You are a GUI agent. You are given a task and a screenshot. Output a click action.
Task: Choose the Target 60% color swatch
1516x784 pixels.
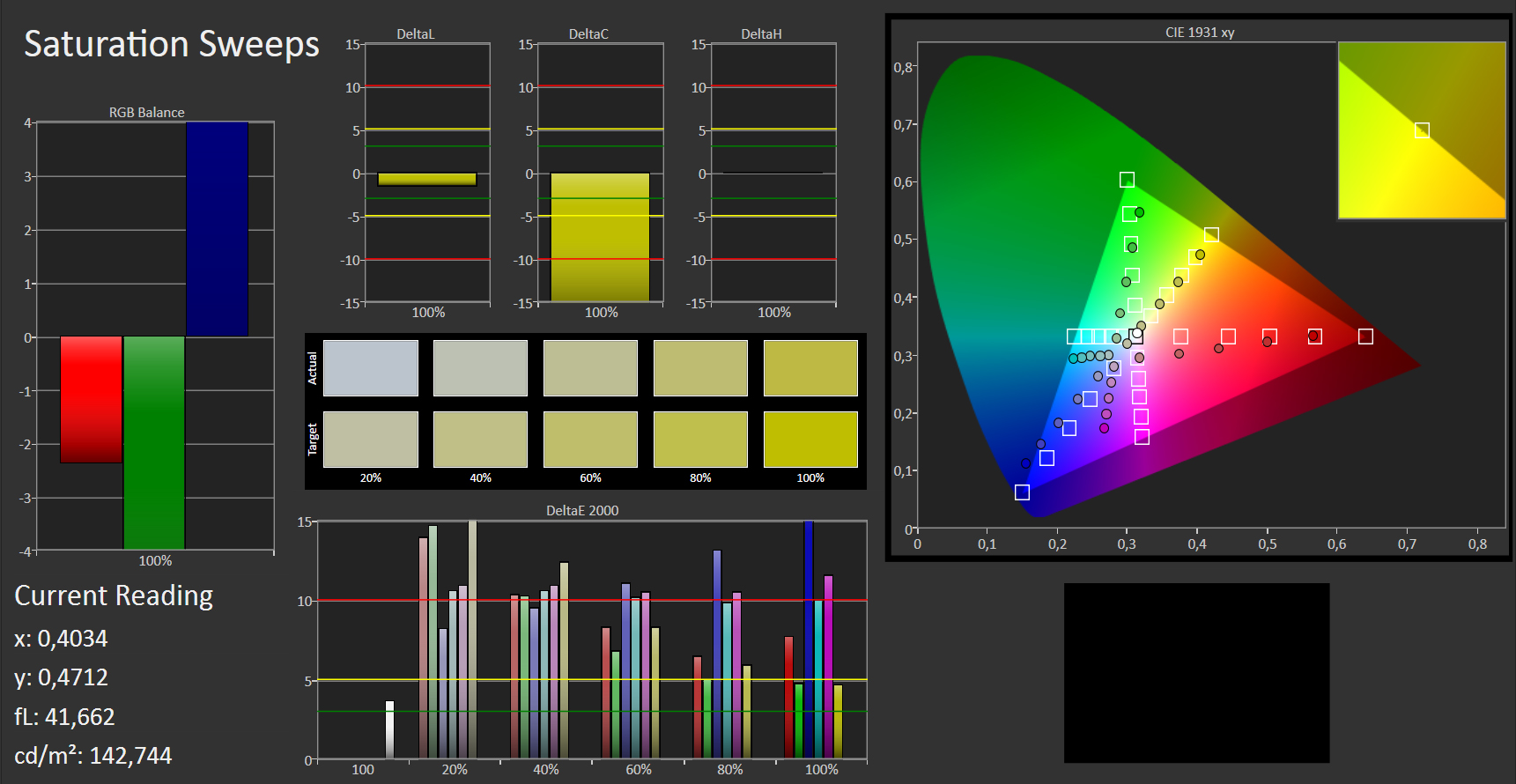[590, 440]
